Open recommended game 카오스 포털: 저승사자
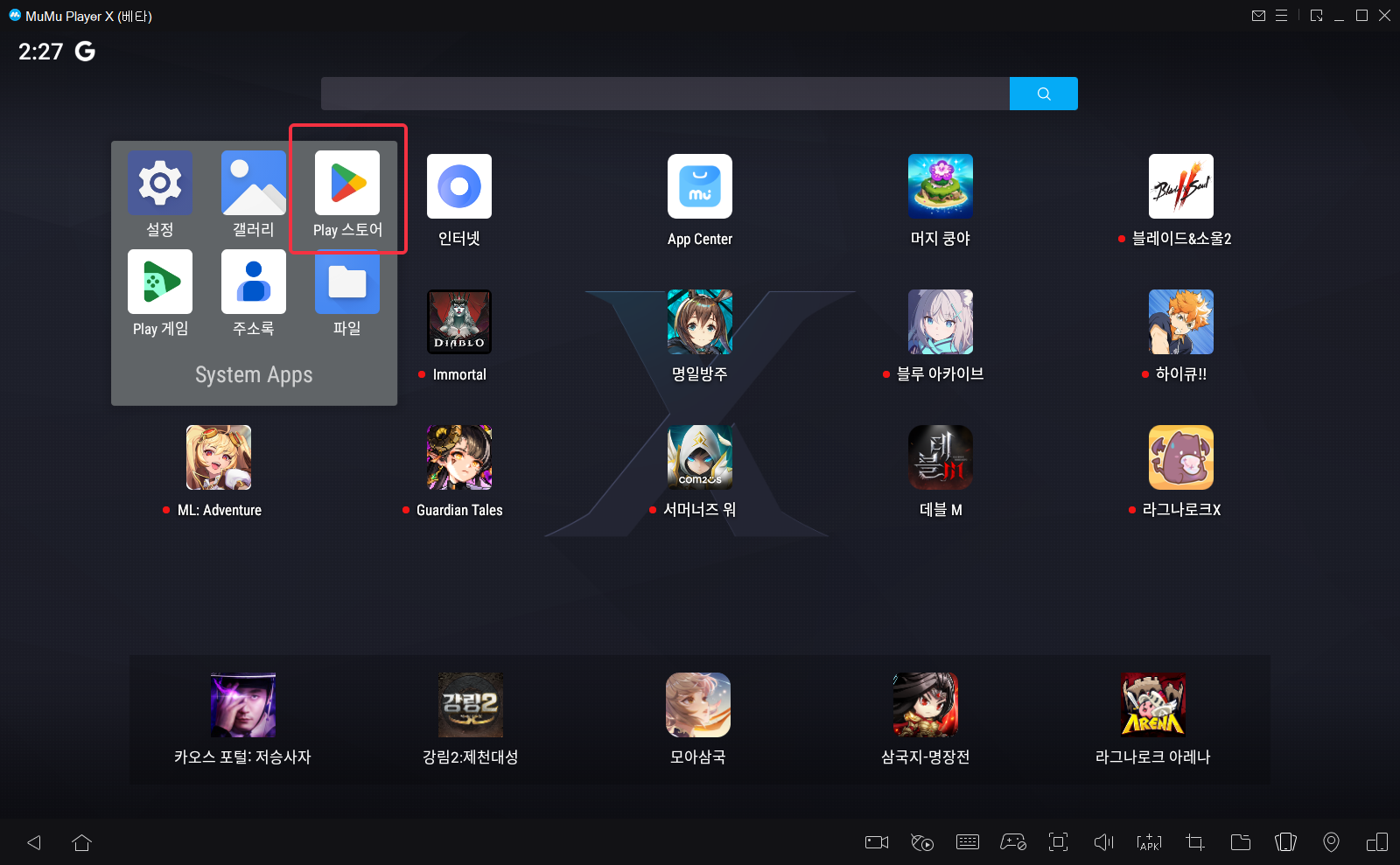The height and width of the screenshot is (865, 1400). coord(243,705)
